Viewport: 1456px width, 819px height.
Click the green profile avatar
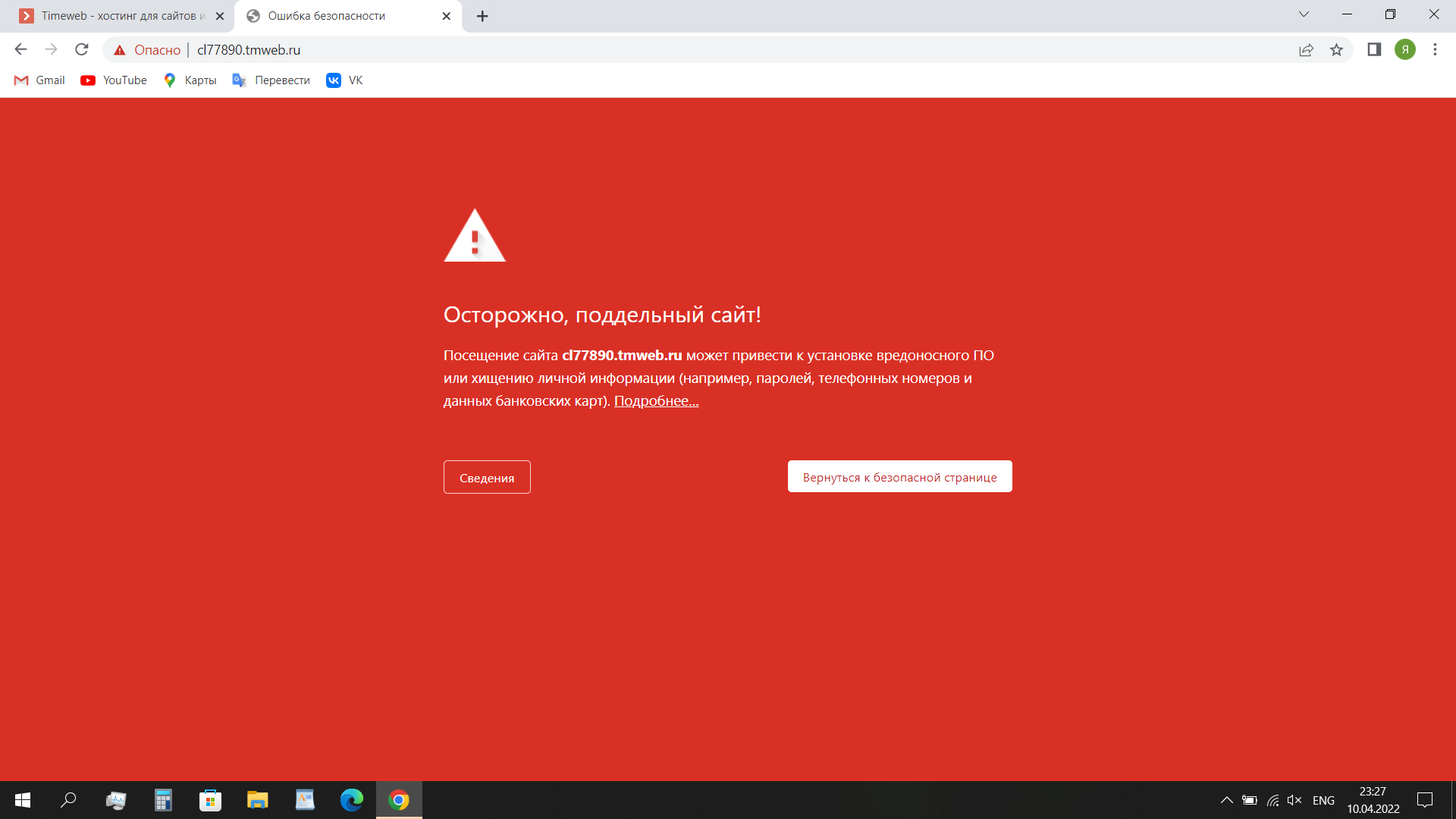1405,50
